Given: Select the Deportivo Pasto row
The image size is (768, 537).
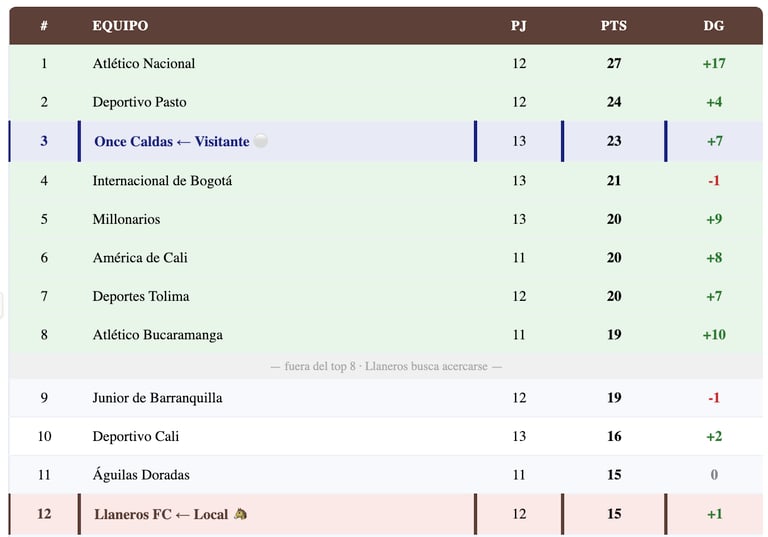Looking at the screenshot, I should coord(139,102).
